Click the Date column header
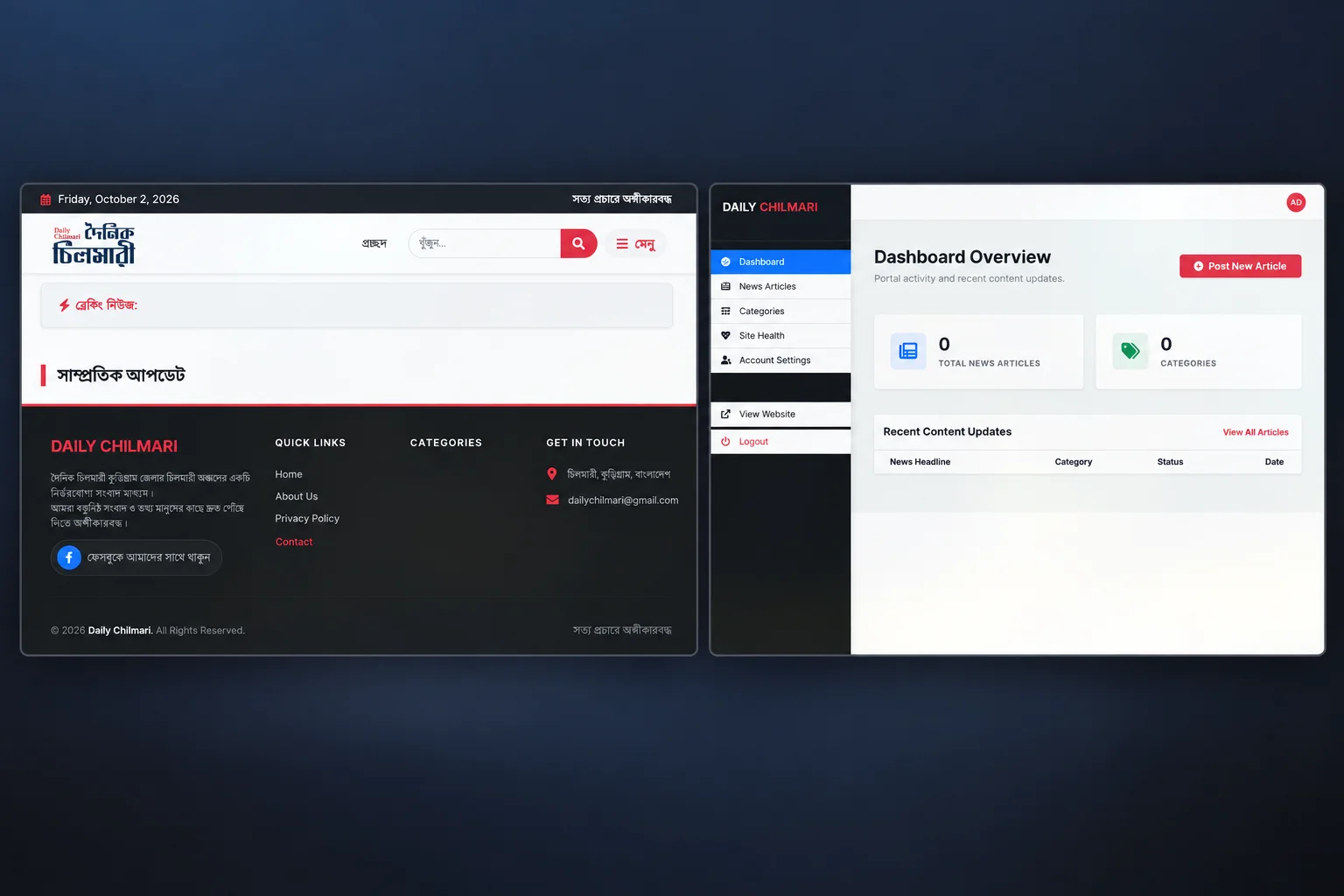 [x=1274, y=462]
